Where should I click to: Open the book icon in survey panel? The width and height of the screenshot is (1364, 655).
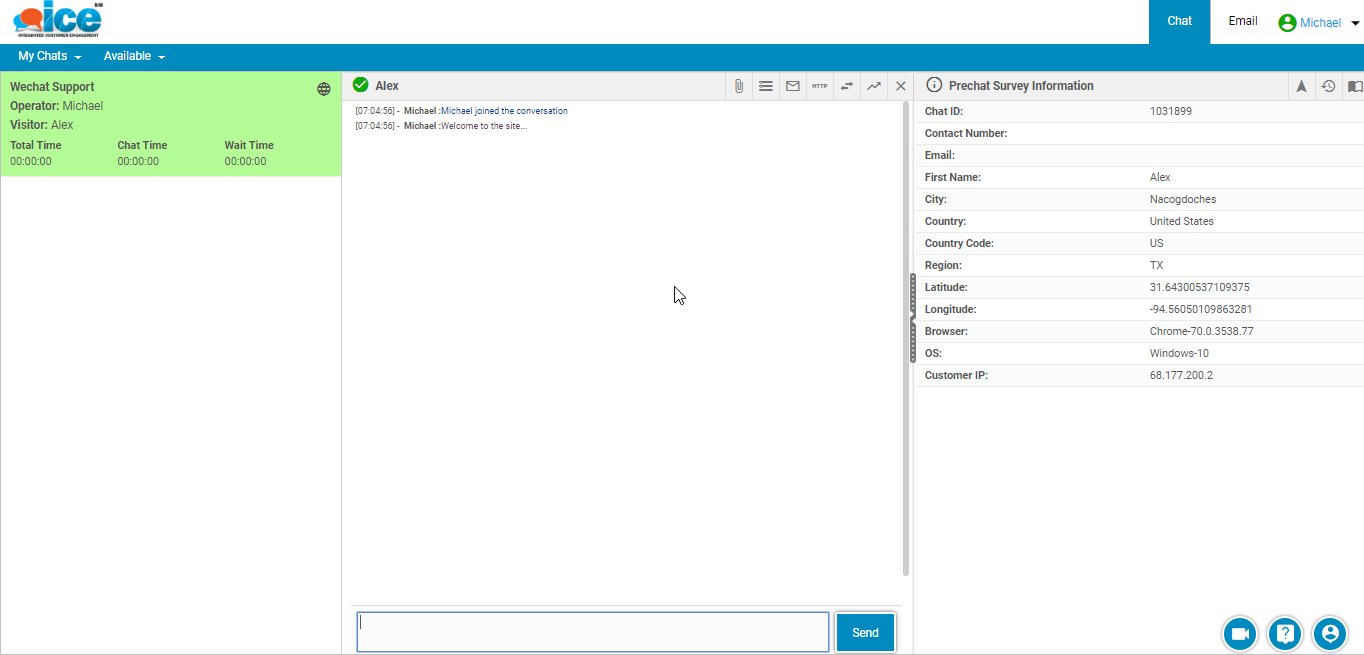click(1354, 86)
